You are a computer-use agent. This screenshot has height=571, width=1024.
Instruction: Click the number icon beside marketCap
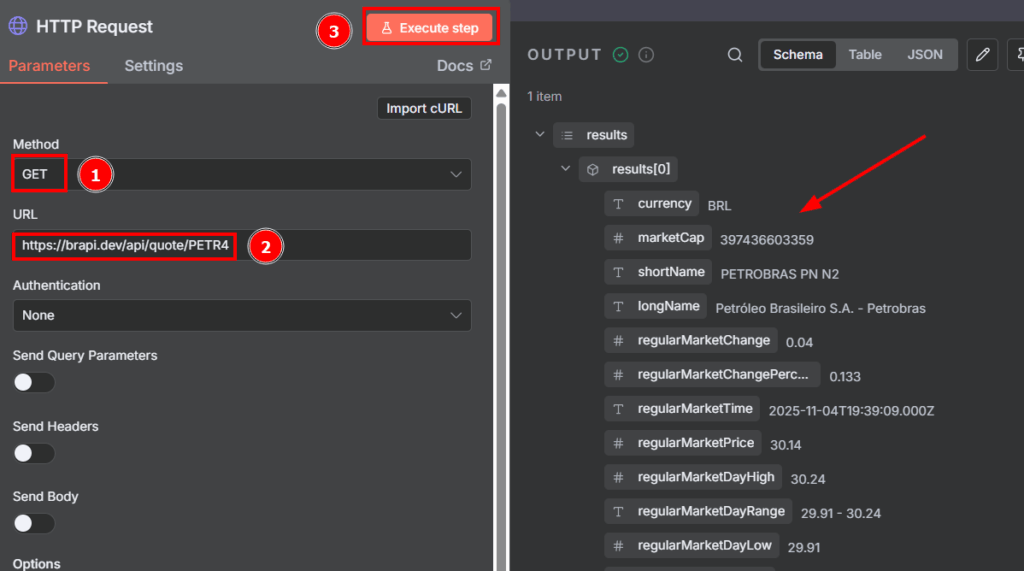pos(618,238)
